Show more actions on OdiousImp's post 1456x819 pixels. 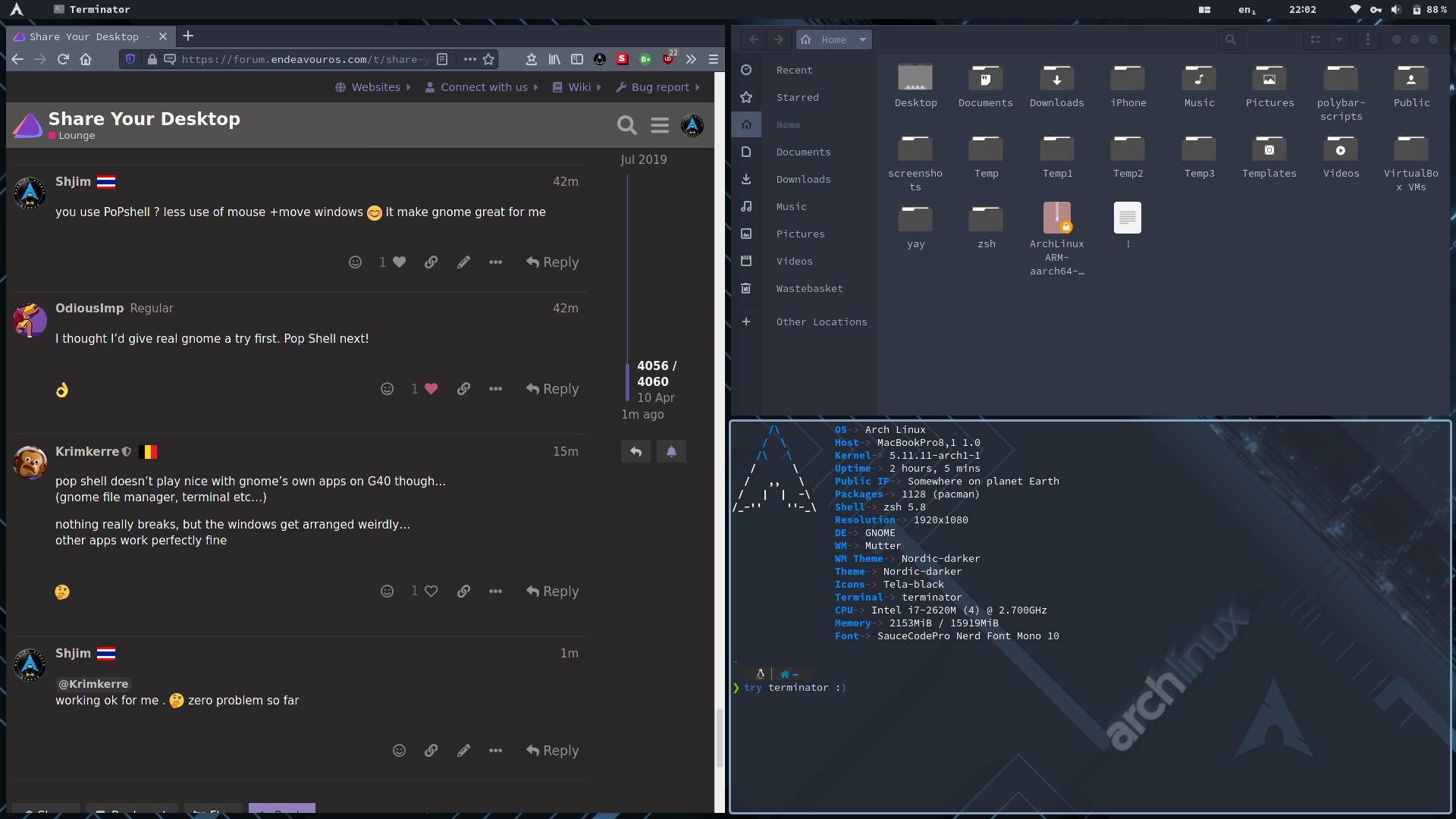pos(496,389)
